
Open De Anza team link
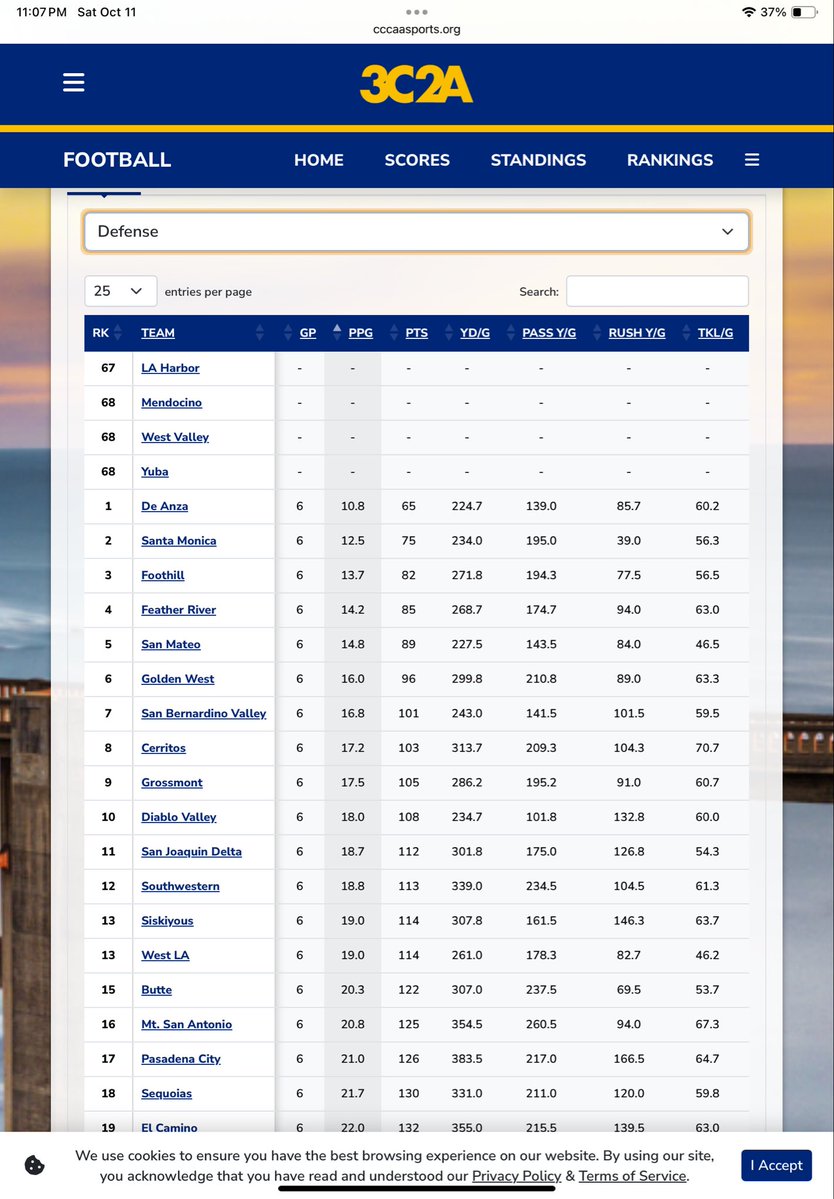pyautogui.click(x=164, y=506)
